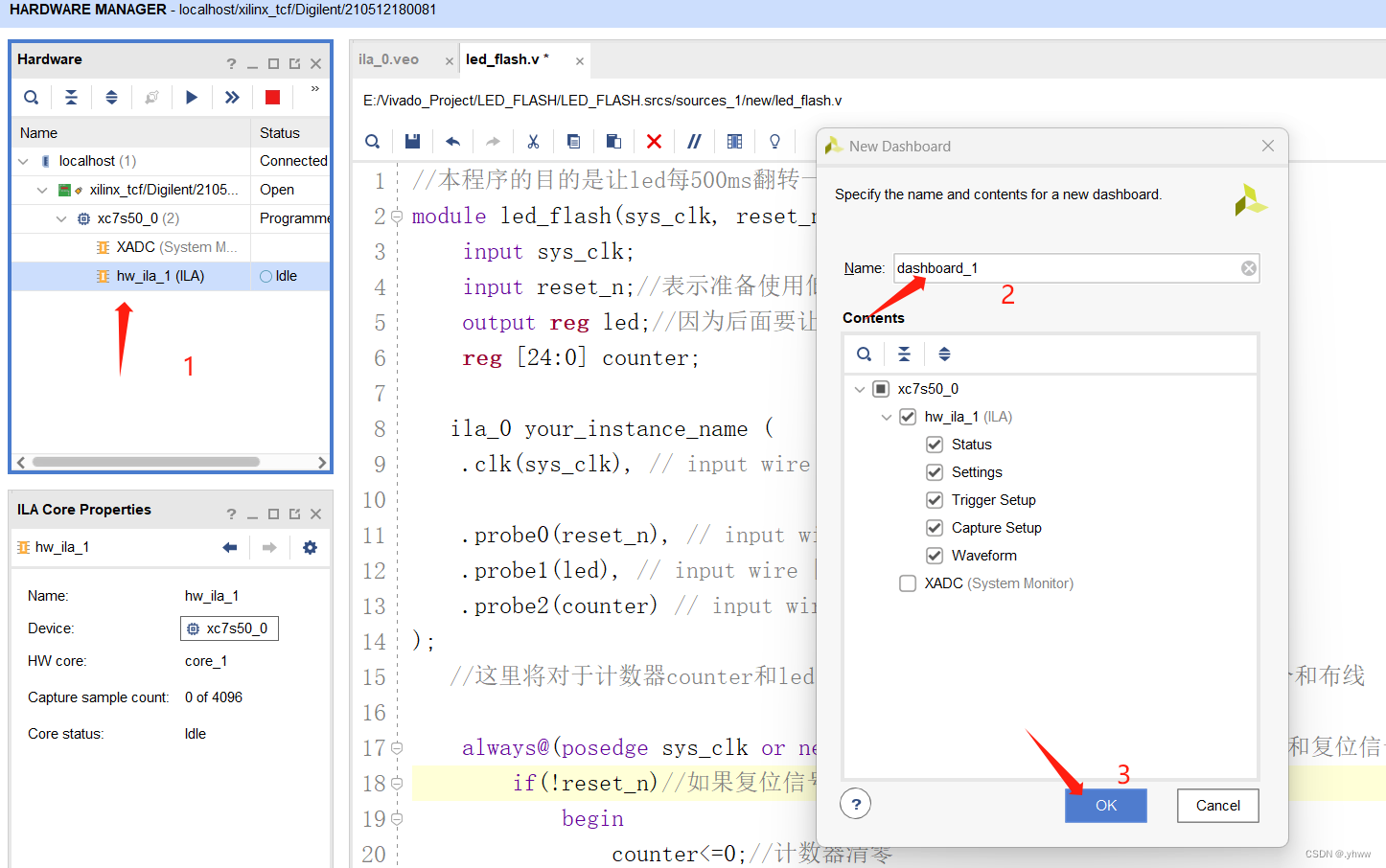Click the run trigger immediate double-arrow icon
This screenshot has height=868, width=1386.
[232, 97]
